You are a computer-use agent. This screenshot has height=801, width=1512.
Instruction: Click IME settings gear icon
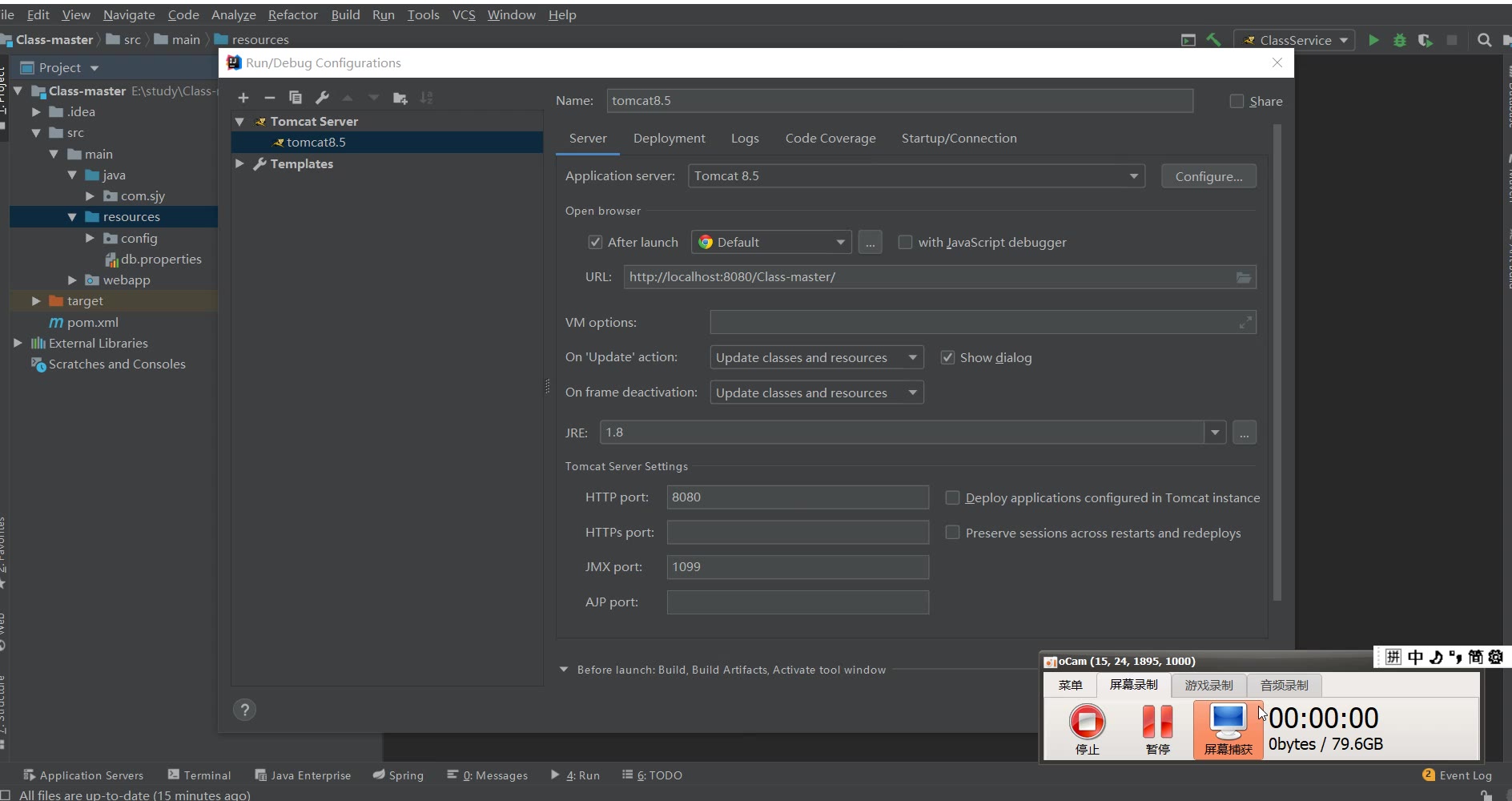pyautogui.click(x=1495, y=657)
